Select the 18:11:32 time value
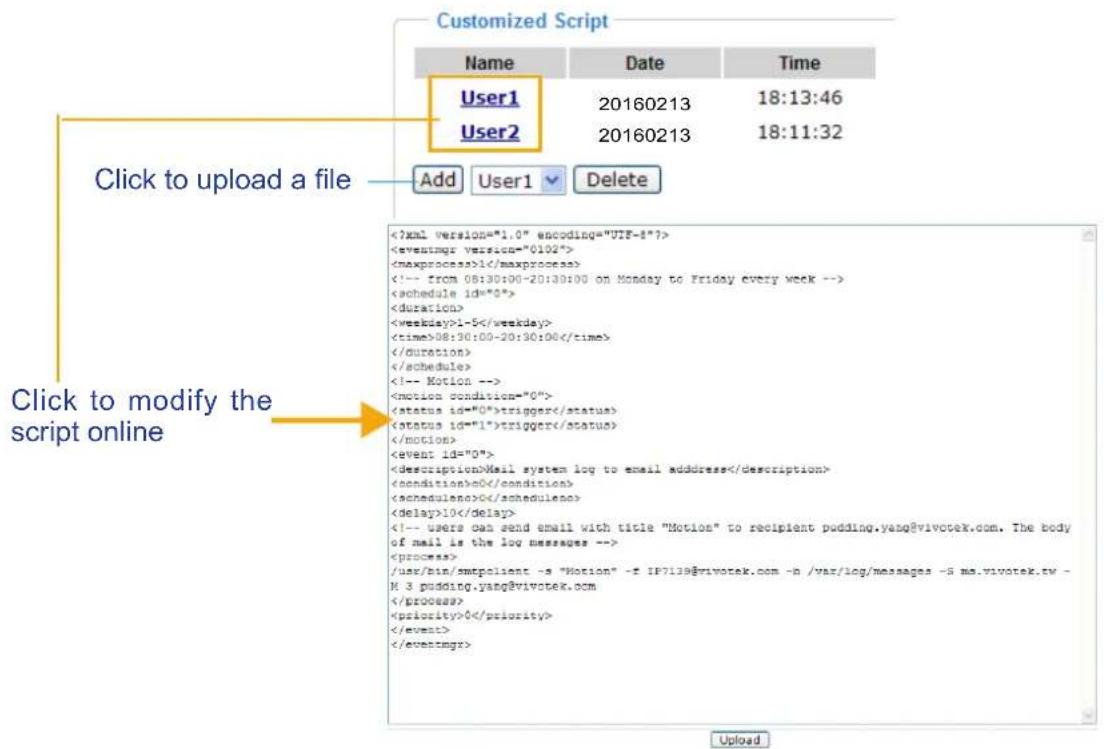 point(799,132)
